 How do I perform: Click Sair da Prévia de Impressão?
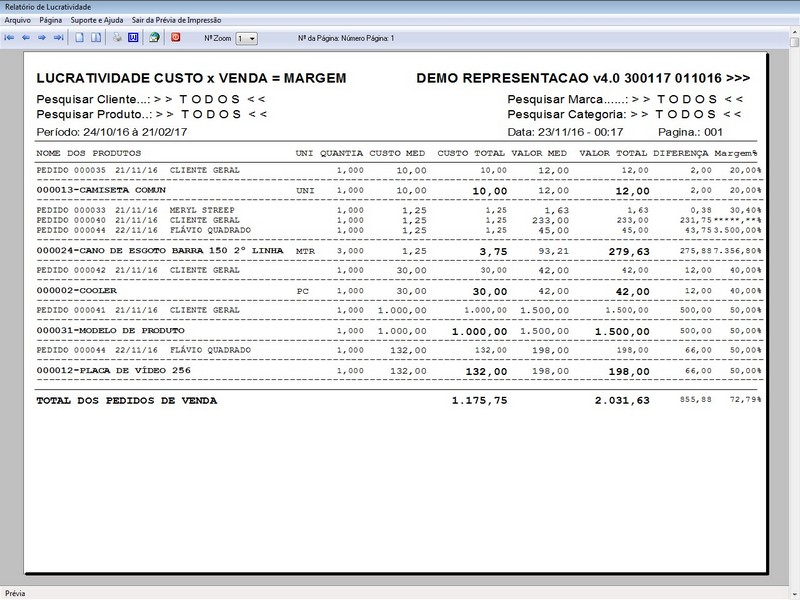(x=176, y=20)
